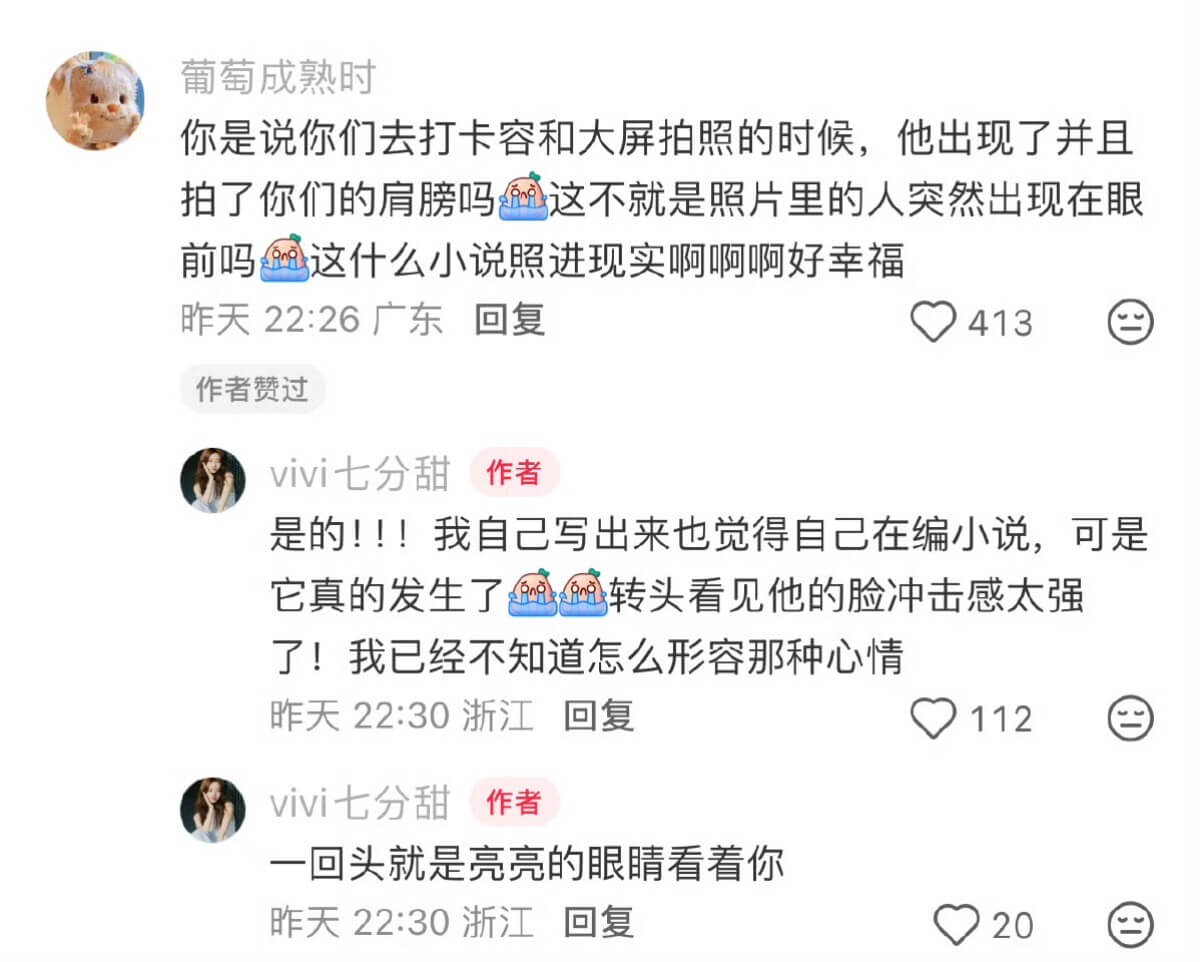Open the username 葡萄成熟时
Image resolution: width=1200 pixels, height=962 pixels.
click(277, 76)
